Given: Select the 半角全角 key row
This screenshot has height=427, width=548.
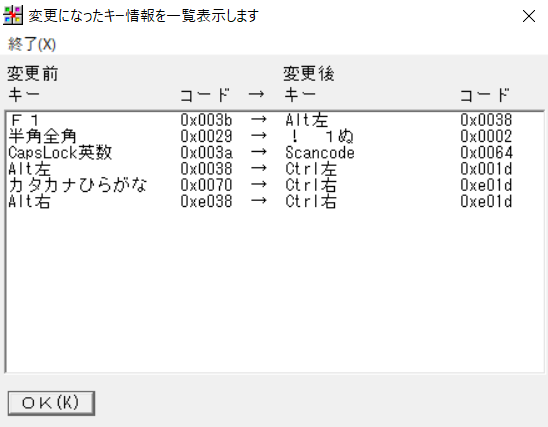Looking at the screenshot, I should coord(275,136).
